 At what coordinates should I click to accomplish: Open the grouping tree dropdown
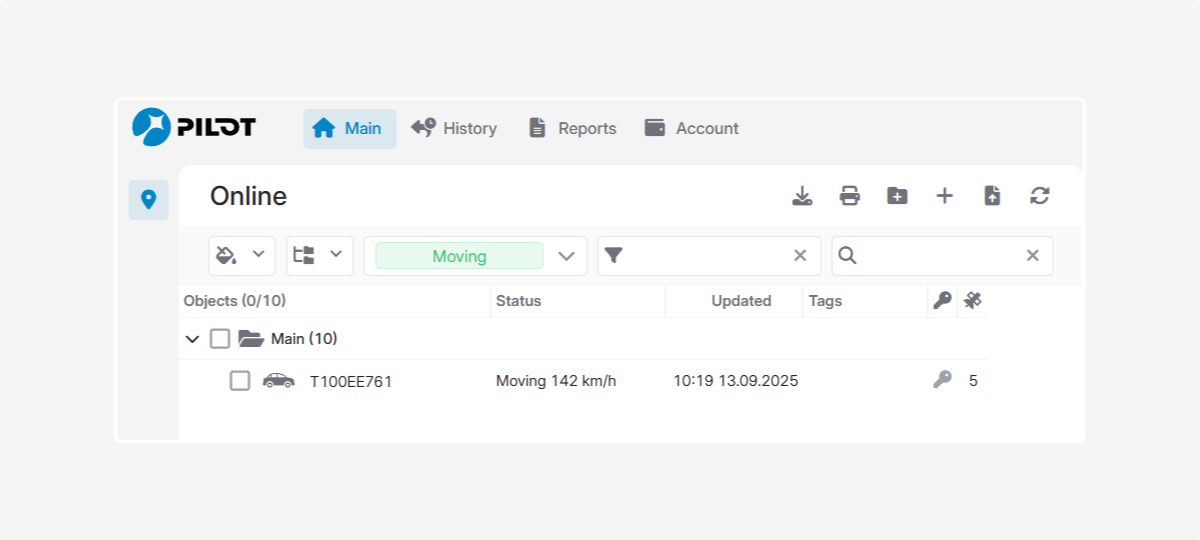coord(319,256)
